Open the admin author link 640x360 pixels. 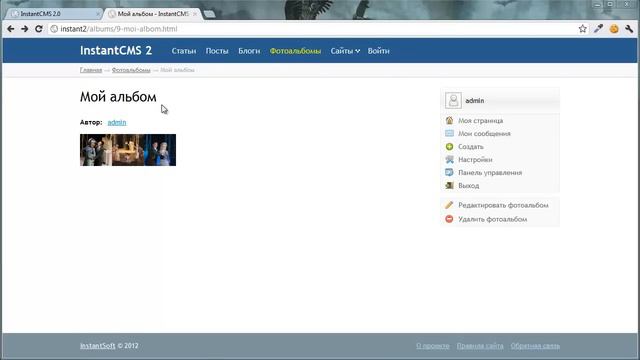pyautogui.click(x=117, y=122)
